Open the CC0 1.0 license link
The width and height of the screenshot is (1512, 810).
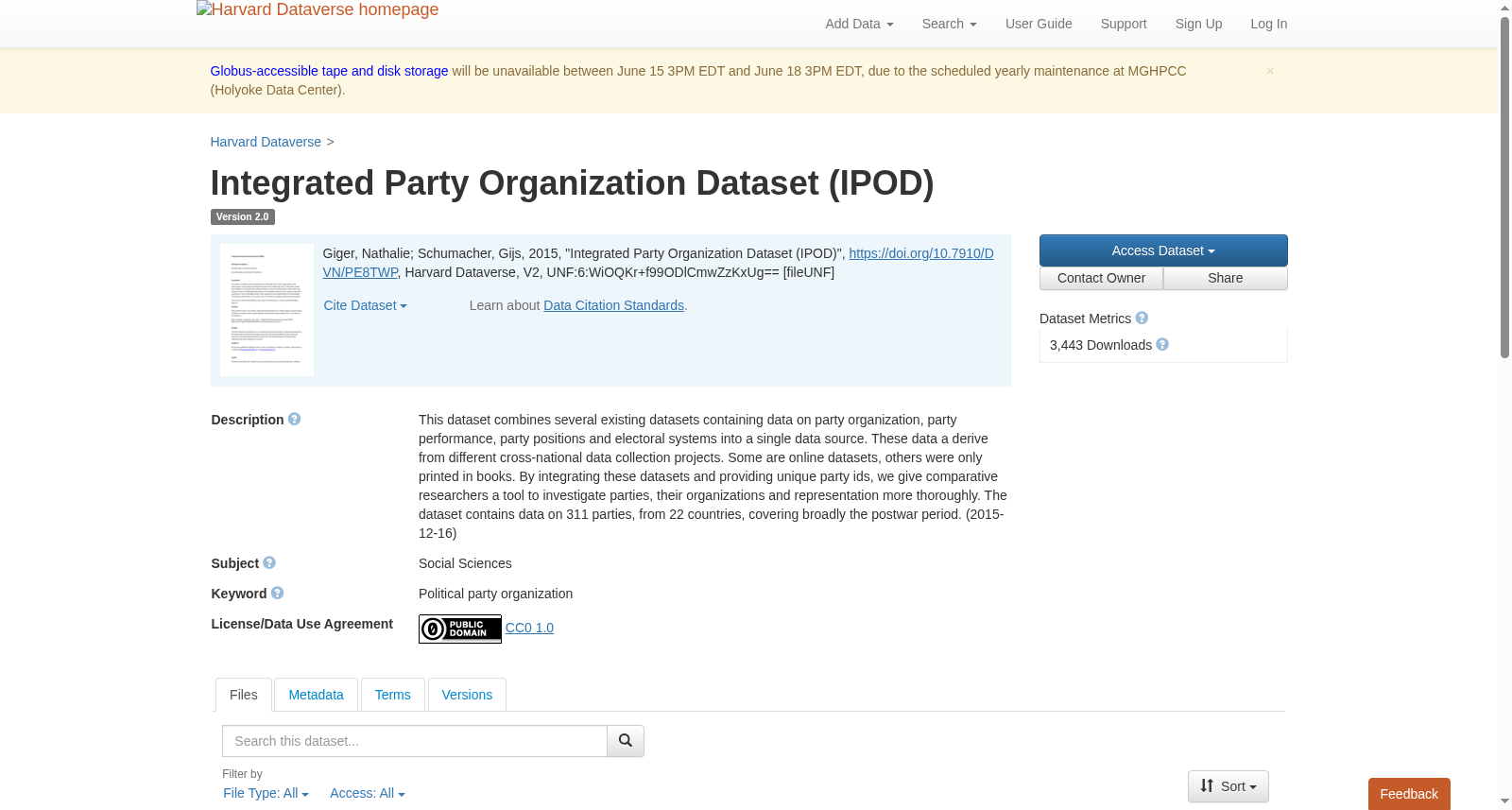pos(529,628)
